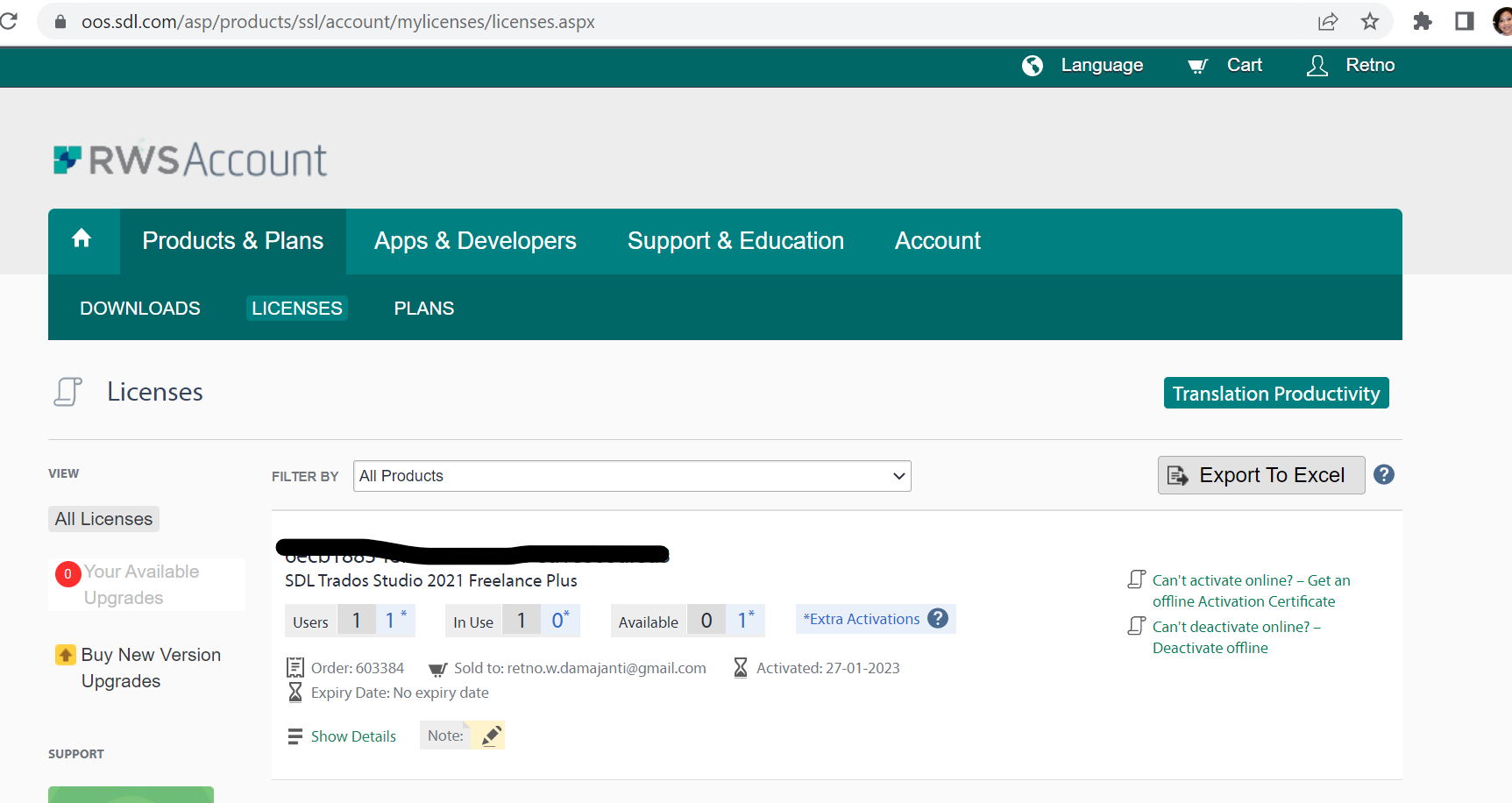The image size is (1512, 803).
Task: Select the home icon in the navigation bar
Action: [x=82, y=238]
